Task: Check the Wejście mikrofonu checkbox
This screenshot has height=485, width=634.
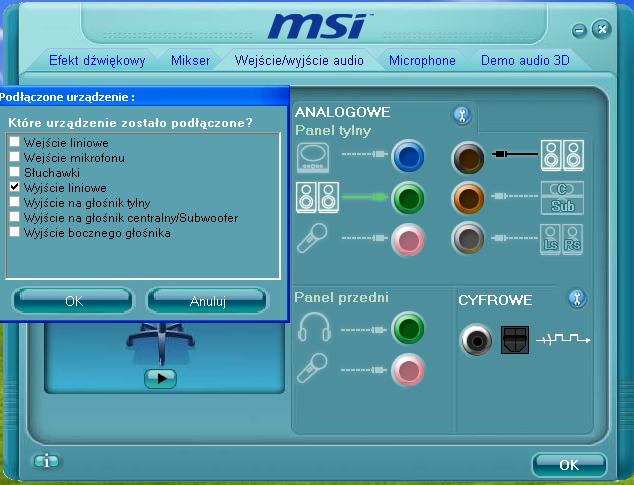Action: (15, 157)
